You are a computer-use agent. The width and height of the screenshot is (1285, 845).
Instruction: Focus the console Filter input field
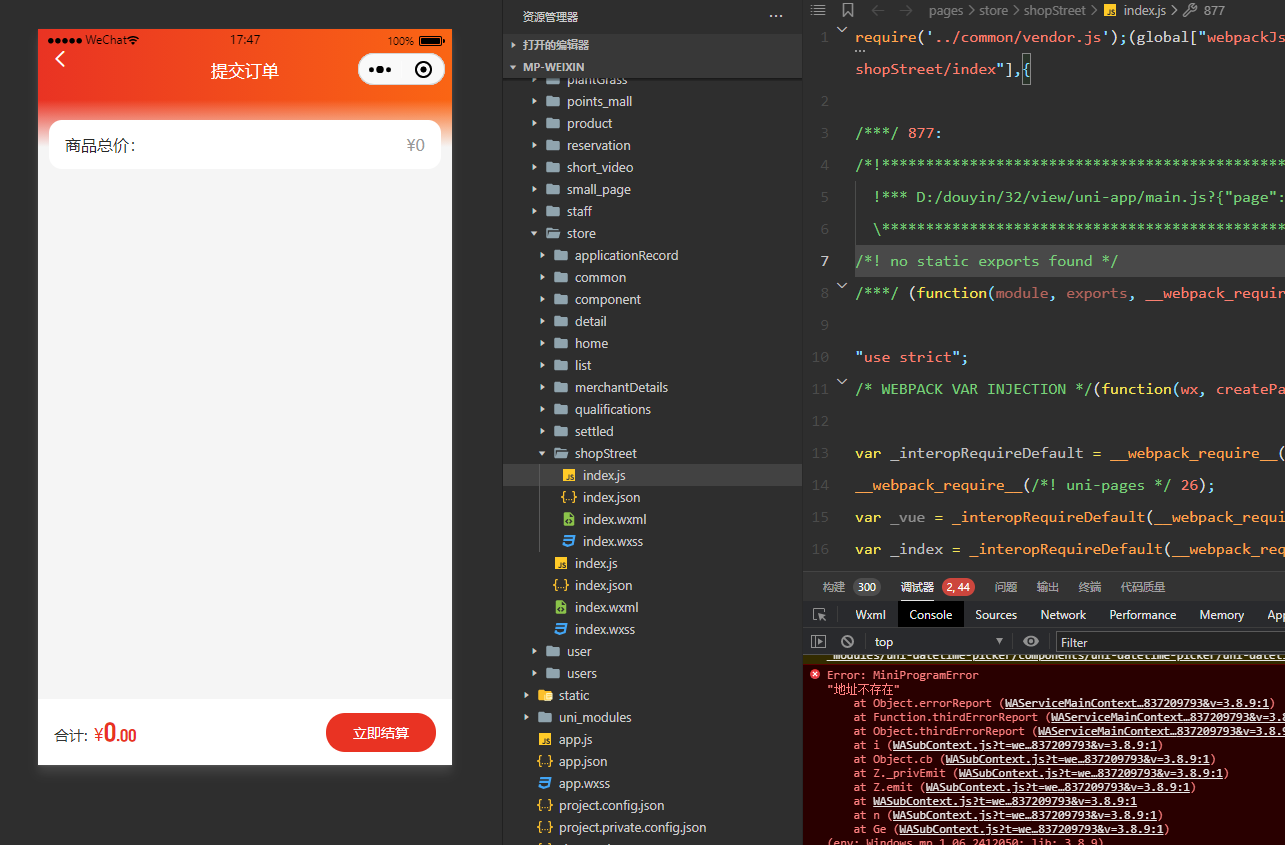click(x=1170, y=642)
